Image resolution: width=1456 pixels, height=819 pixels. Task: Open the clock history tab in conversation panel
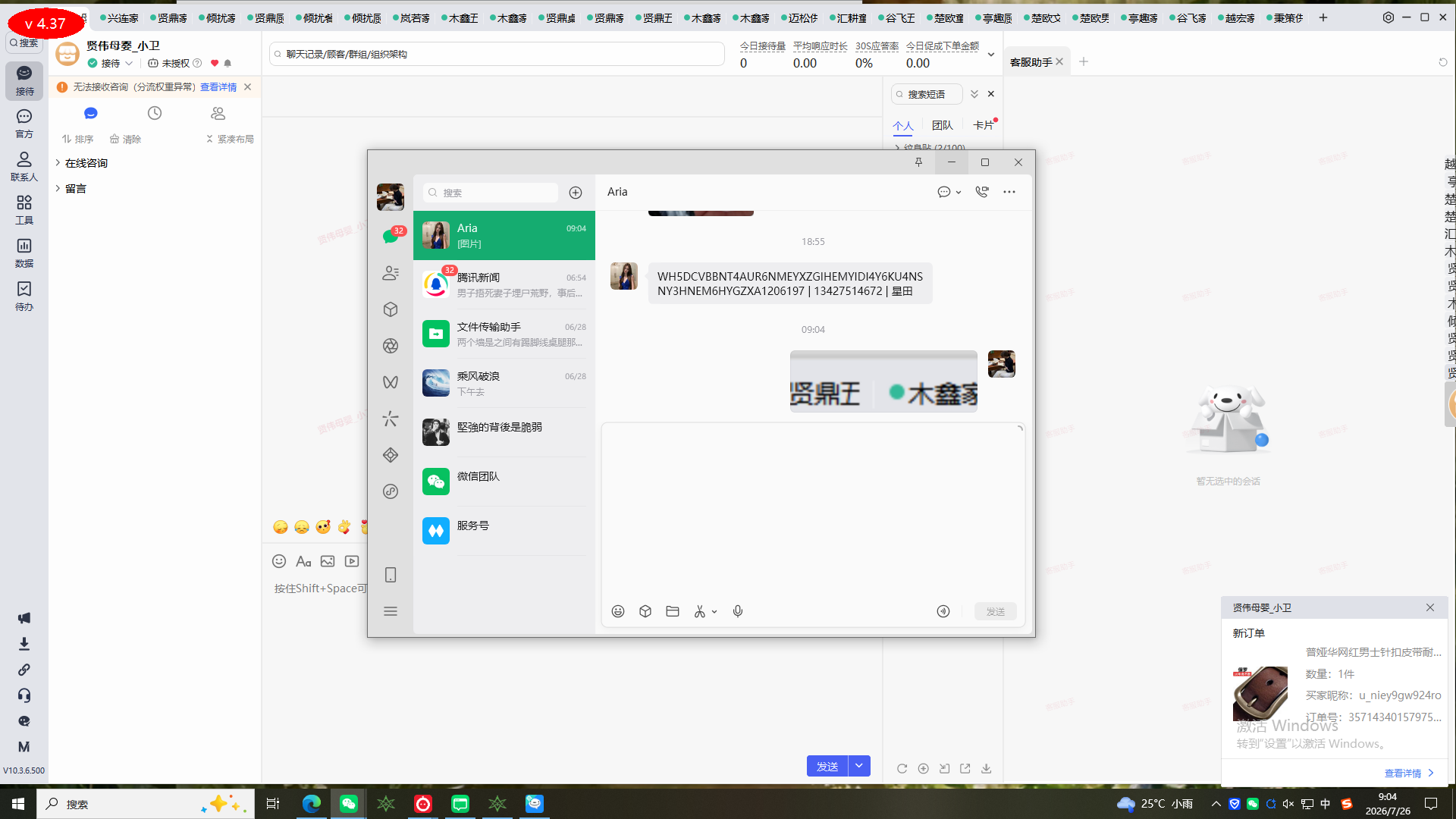point(155,113)
